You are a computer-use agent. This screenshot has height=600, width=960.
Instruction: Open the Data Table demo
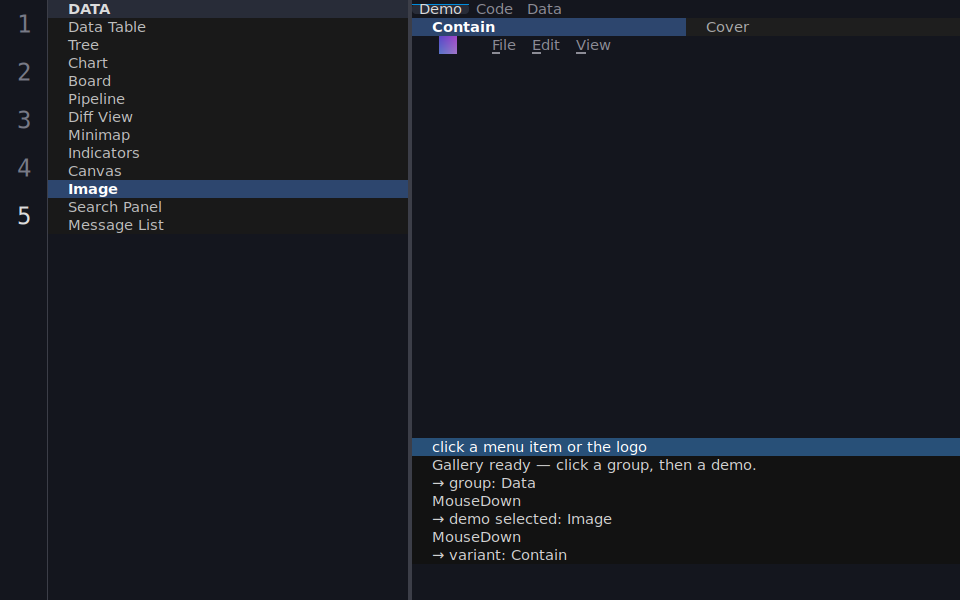[x=228, y=27]
